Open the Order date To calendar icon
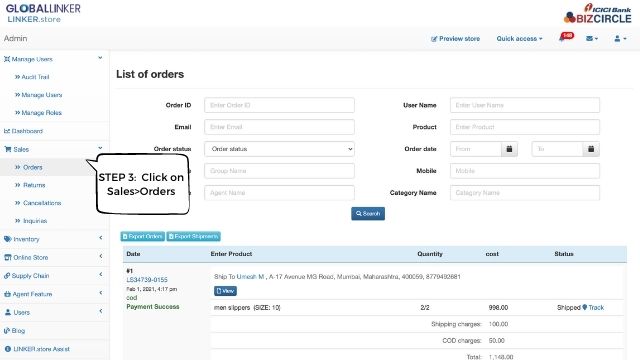640x360 pixels. click(x=591, y=149)
